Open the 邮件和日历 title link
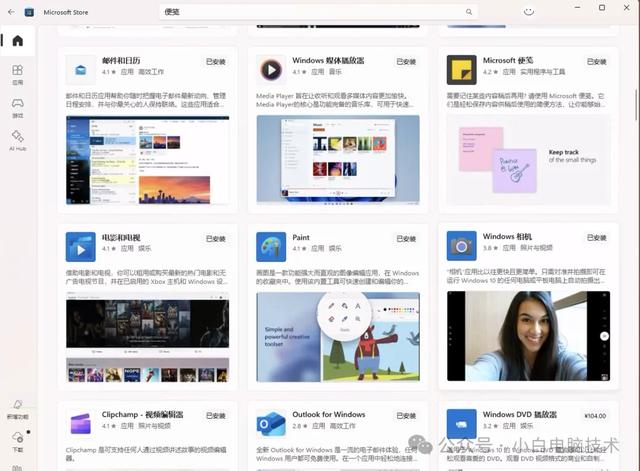640x471 pixels. (x=121, y=60)
